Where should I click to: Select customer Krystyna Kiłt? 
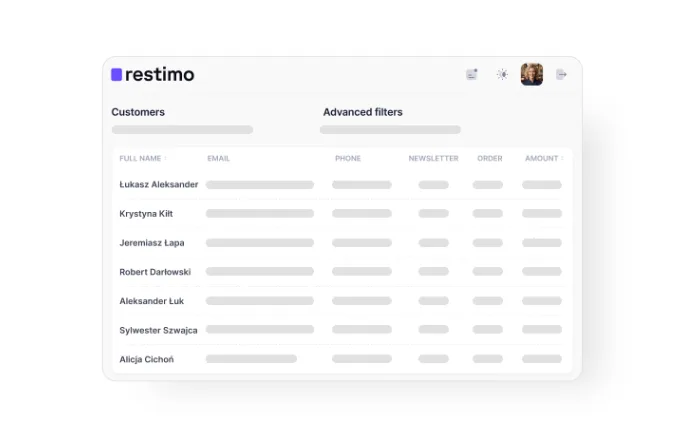[146, 214]
